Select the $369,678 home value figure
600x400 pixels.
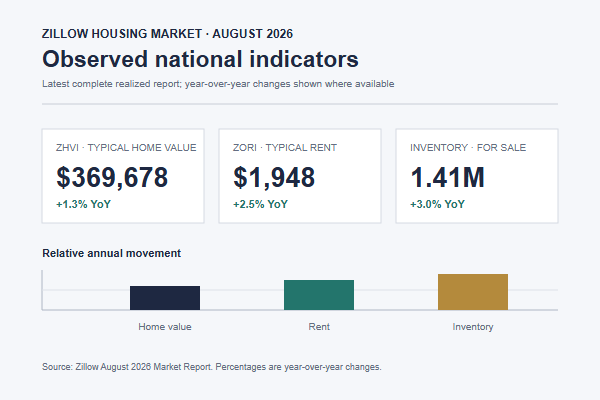(112, 177)
